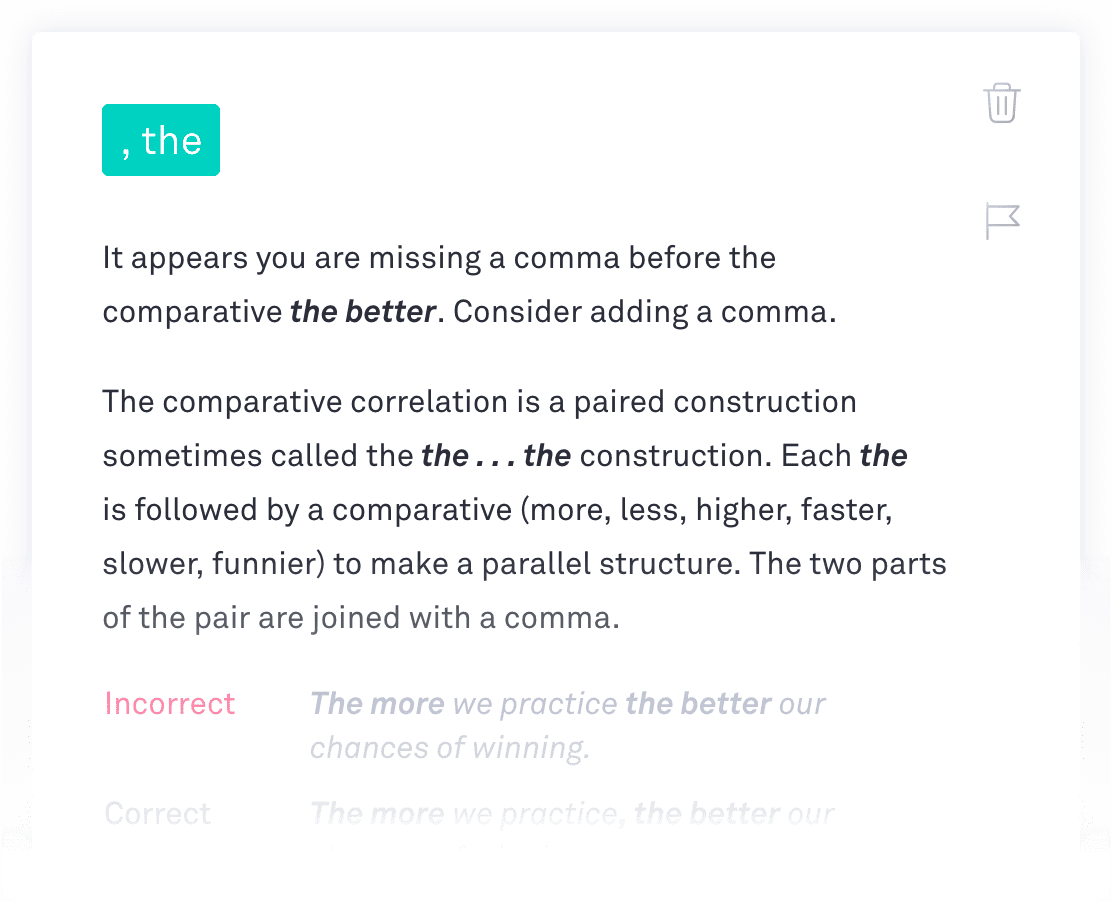Click the "Incorrect" example label
Screen dimensions: 1112x902
pyautogui.click(x=169, y=703)
